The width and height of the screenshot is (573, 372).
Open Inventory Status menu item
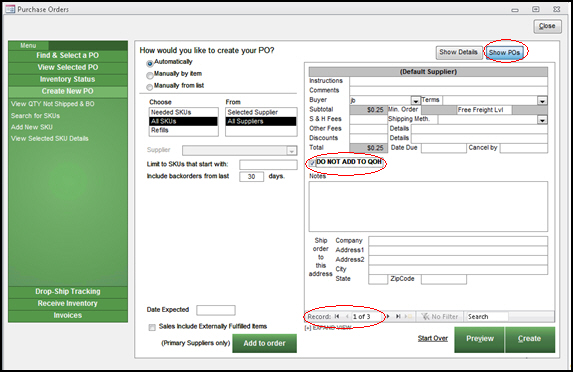click(68, 79)
